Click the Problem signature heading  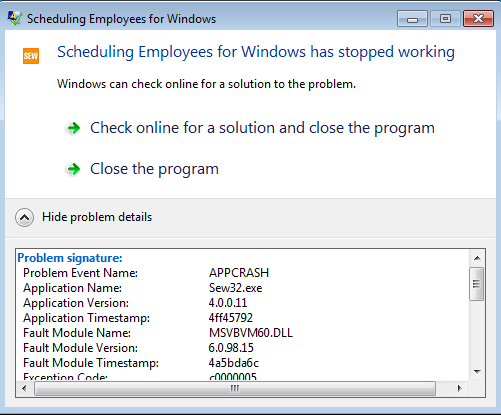point(70,258)
